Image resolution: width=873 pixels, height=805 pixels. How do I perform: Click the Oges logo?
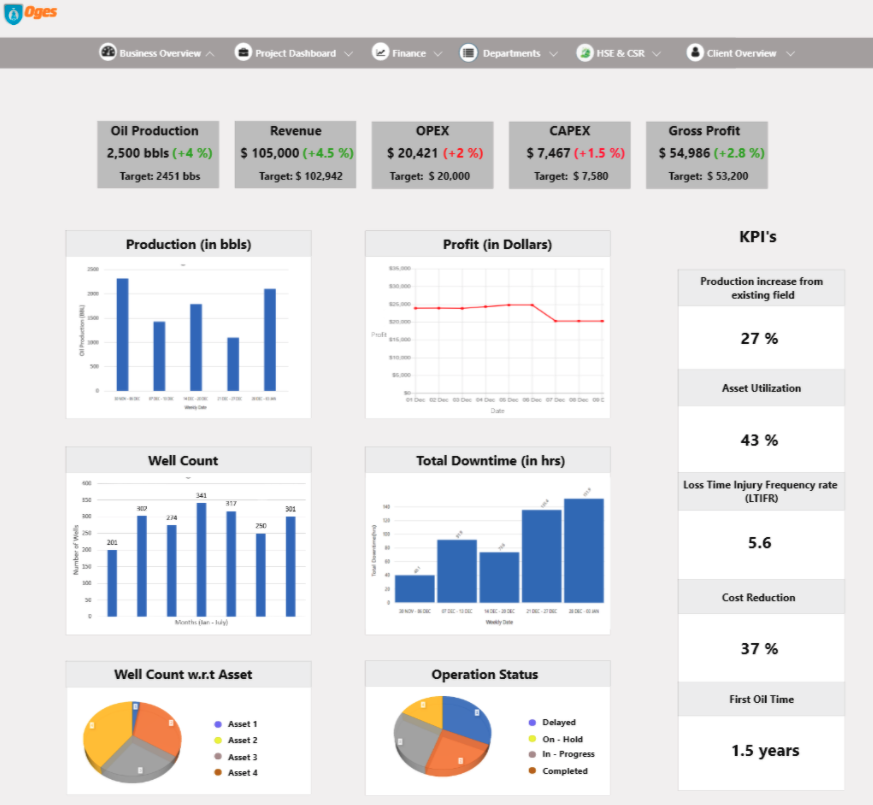[30, 13]
